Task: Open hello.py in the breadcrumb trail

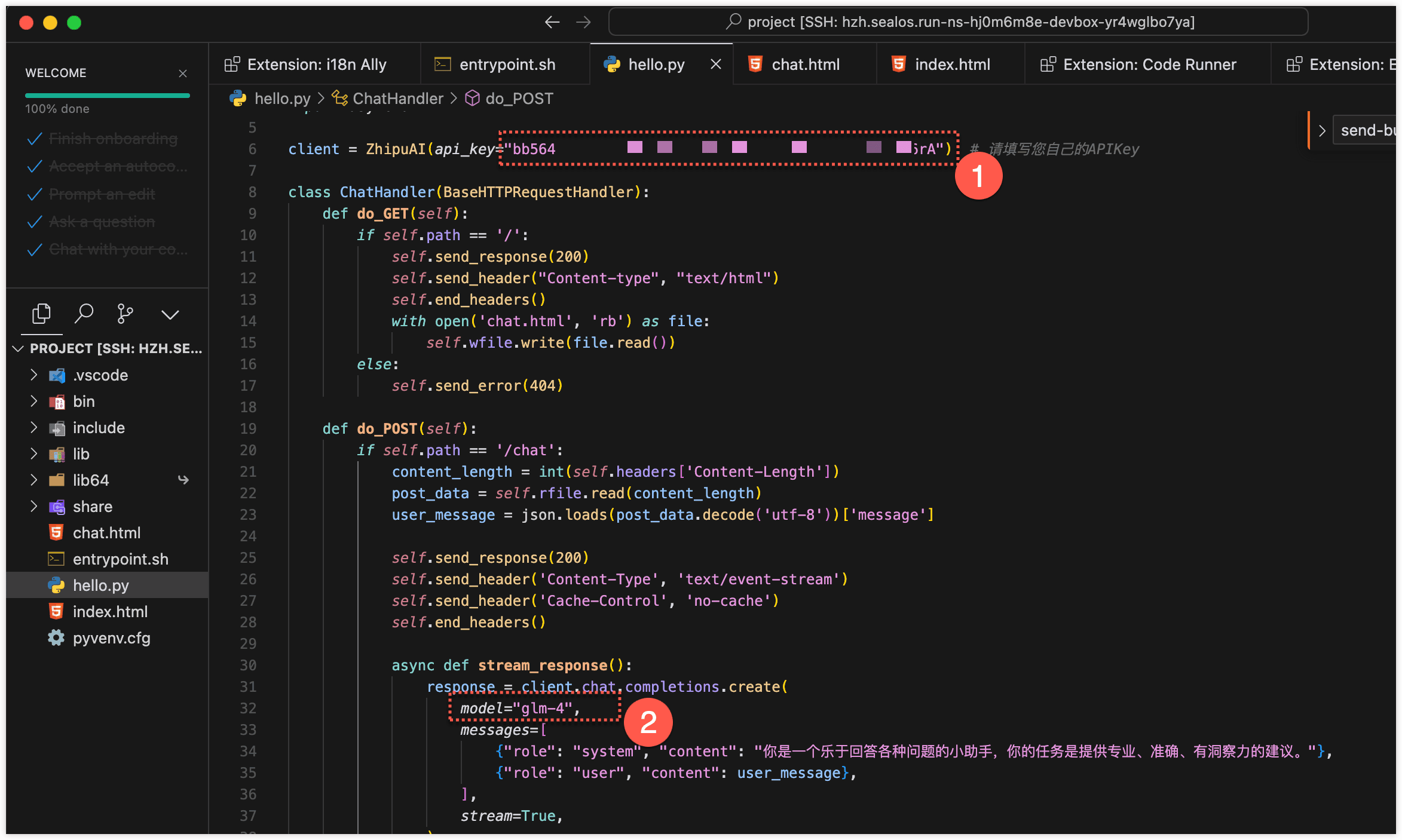Action: pyautogui.click(x=283, y=98)
